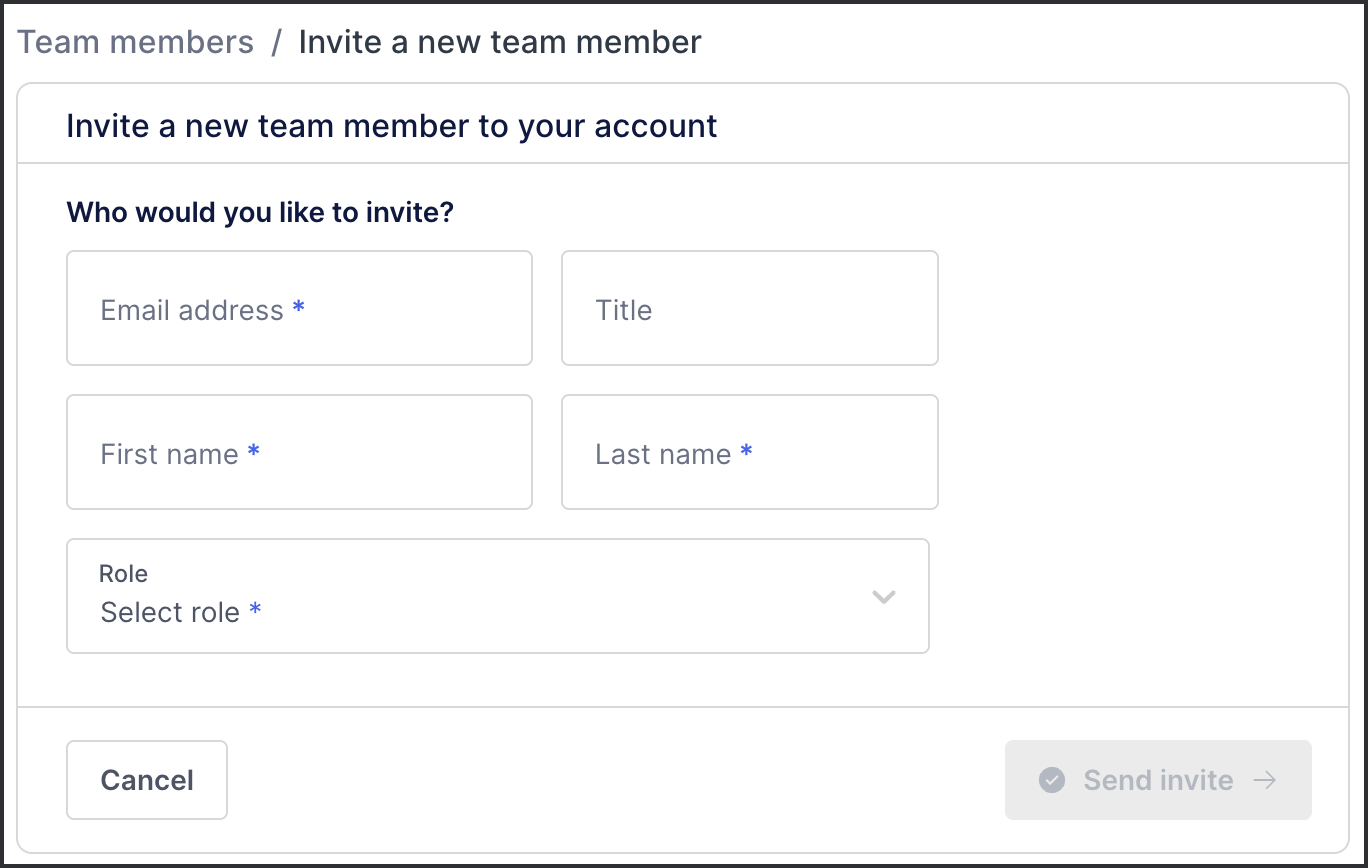
Task: Click the right arrow icon in Send invite
Action: click(x=1265, y=780)
